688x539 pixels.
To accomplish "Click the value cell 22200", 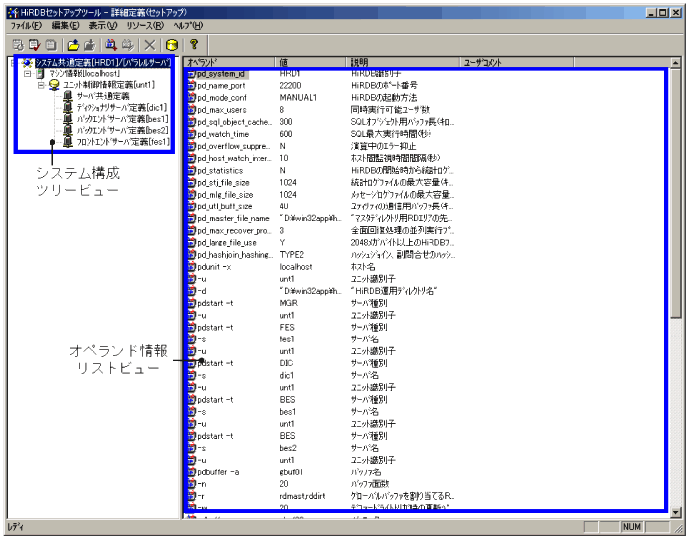I will click(290, 86).
